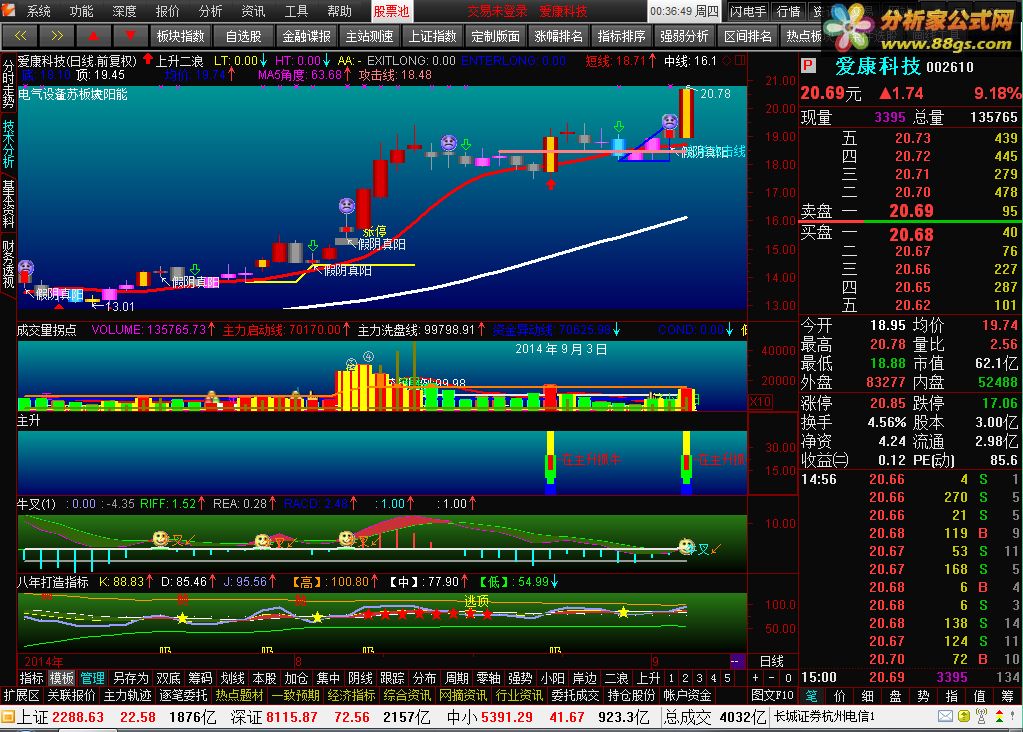Switch to the 势 trend tab
The height and width of the screenshot is (732, 1023).
923,695
